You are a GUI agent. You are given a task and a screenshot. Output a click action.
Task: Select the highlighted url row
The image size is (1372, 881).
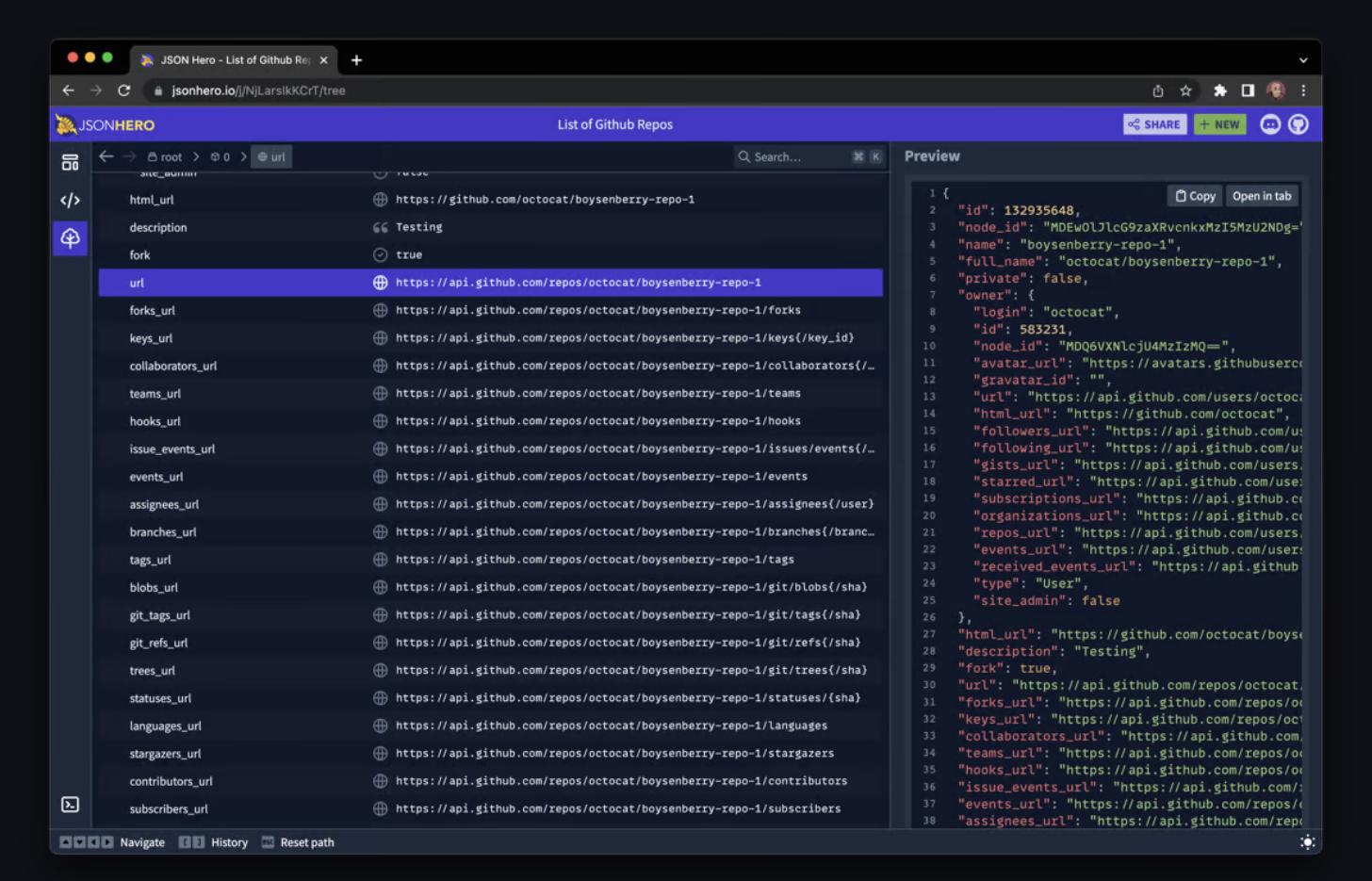point(491,283)
